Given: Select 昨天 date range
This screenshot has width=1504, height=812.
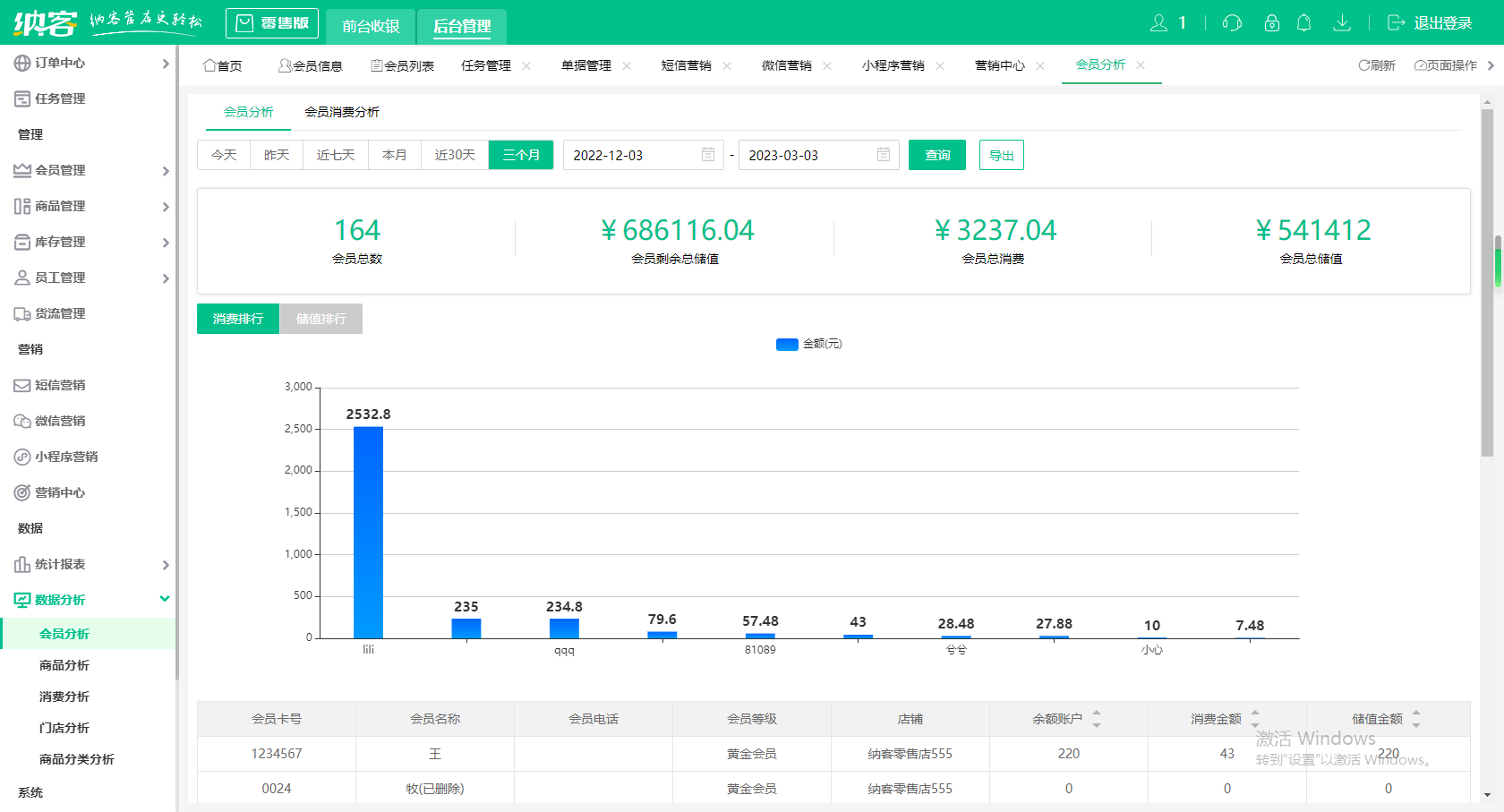Looking at the screenshot, I should (x=277, y=155).
